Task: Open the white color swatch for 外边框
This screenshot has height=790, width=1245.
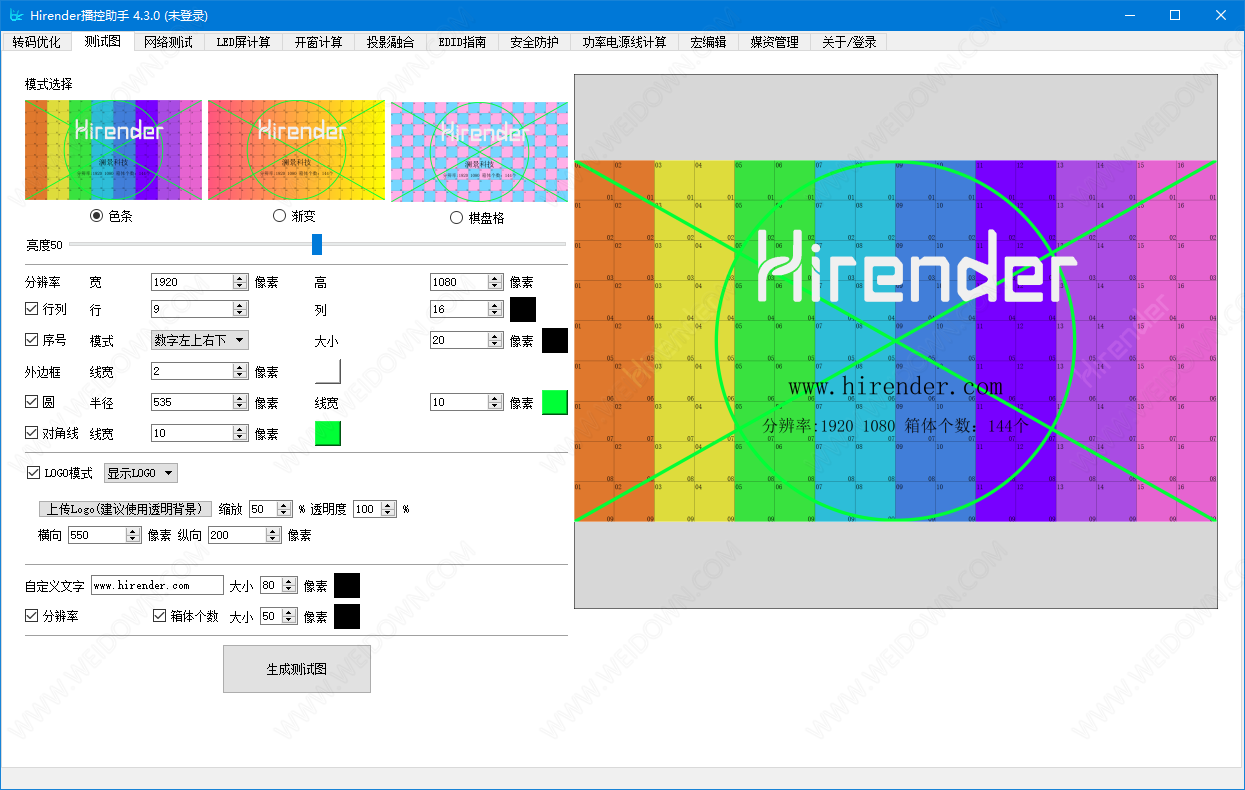Action: 328,371
